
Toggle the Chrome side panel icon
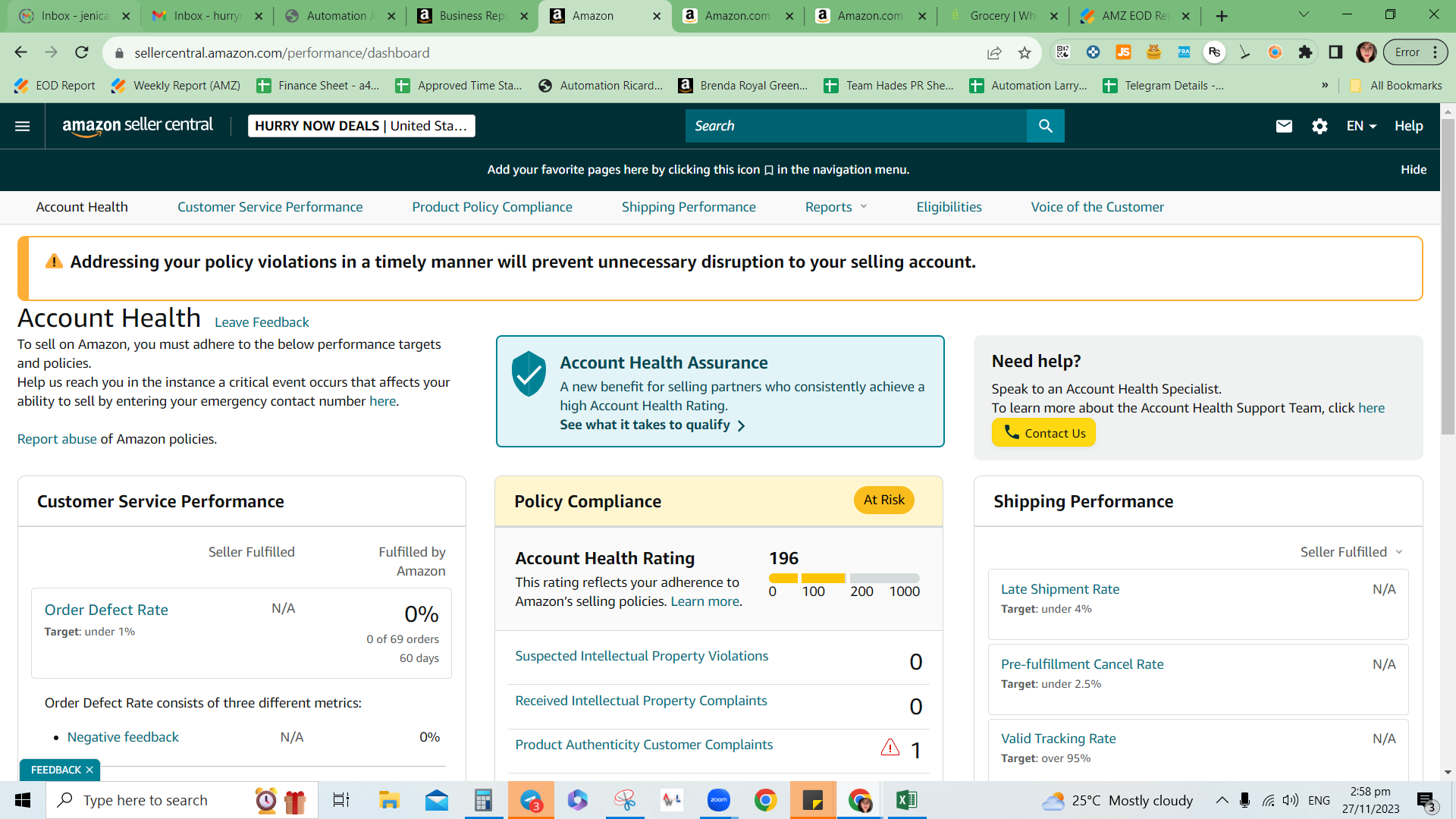coord(1335,52)
